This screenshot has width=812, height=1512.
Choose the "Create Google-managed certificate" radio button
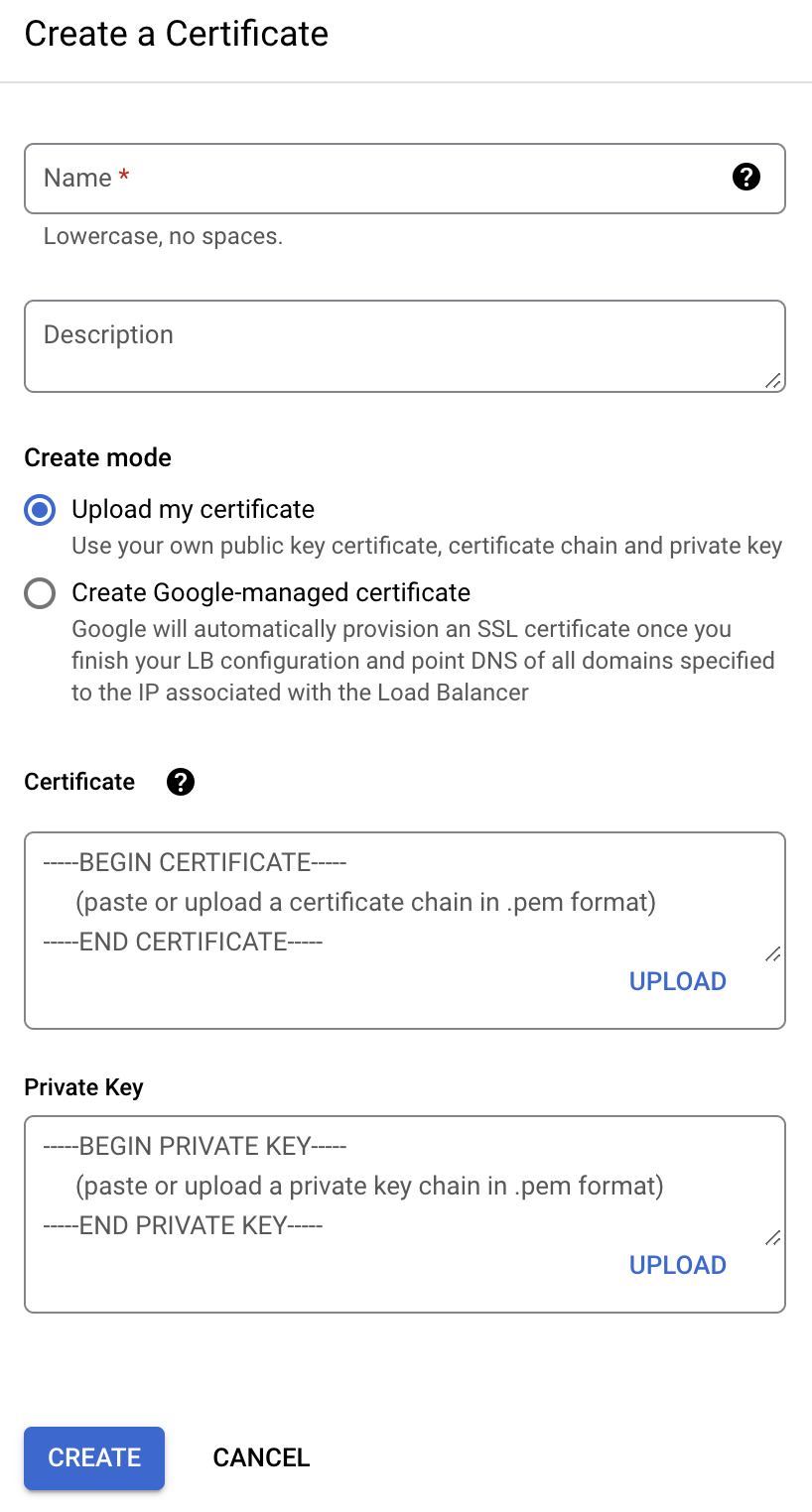40,593
